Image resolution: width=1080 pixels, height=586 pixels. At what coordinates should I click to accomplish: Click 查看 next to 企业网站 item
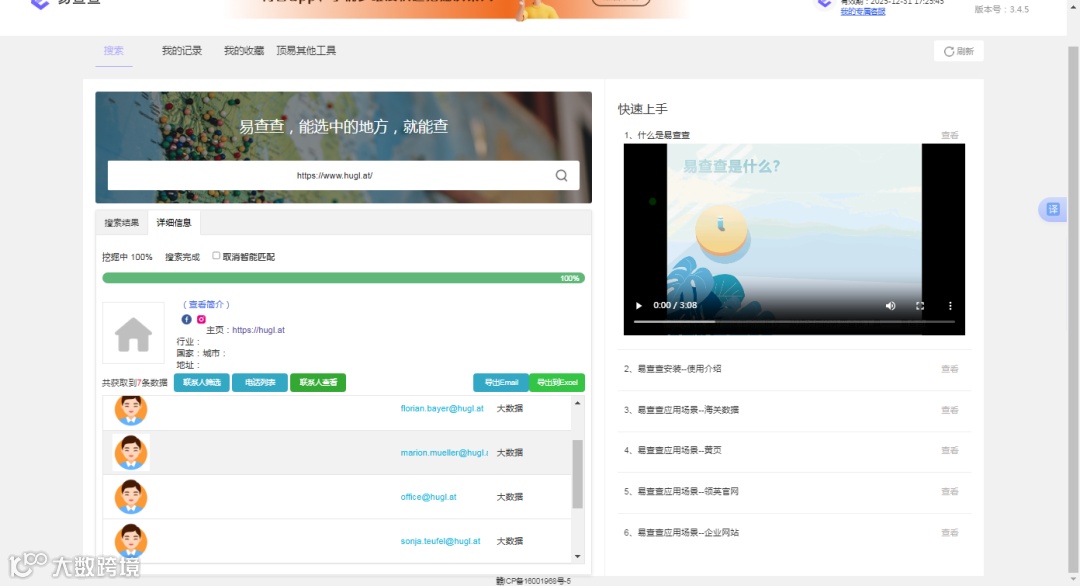coord(950,532)
